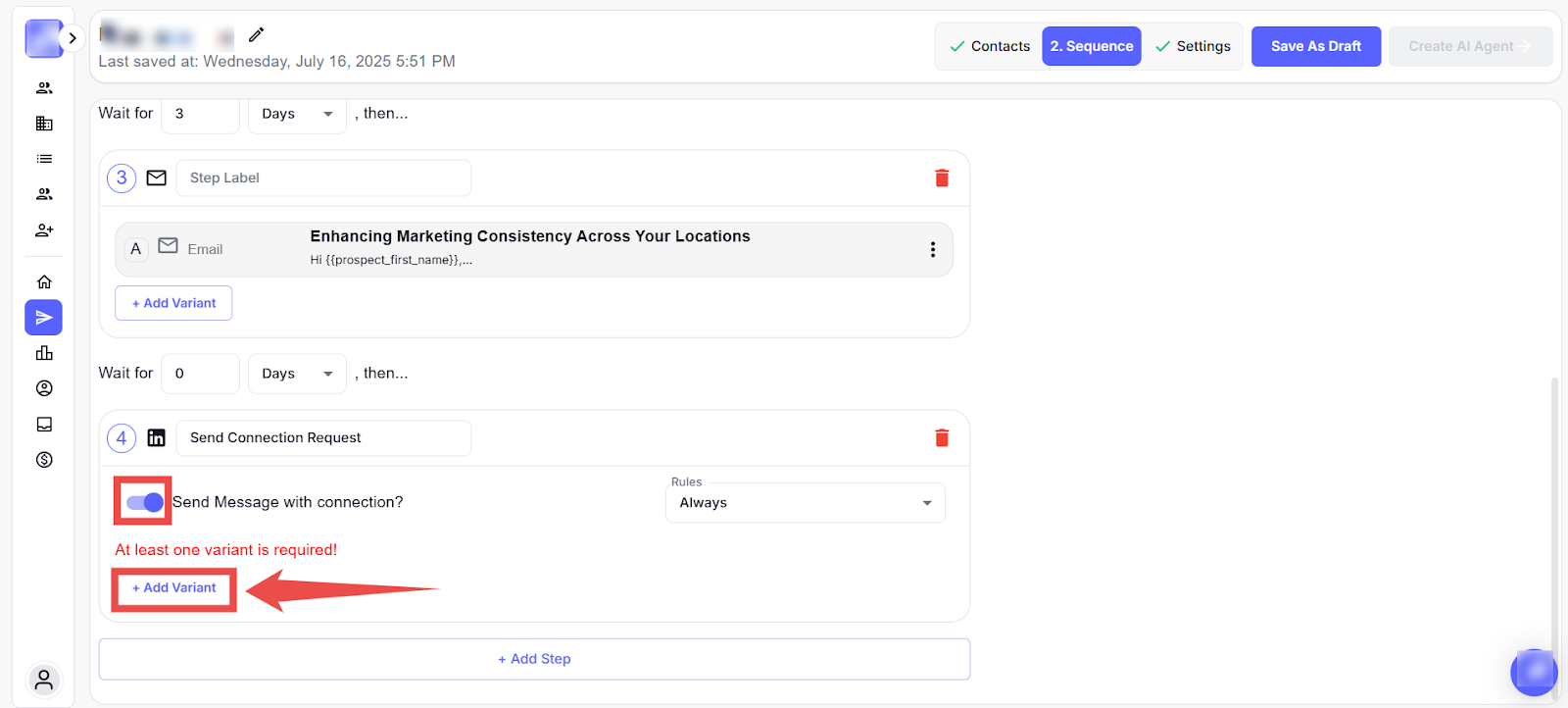Open the dollar sign billing icon

[x=44, y=460]
